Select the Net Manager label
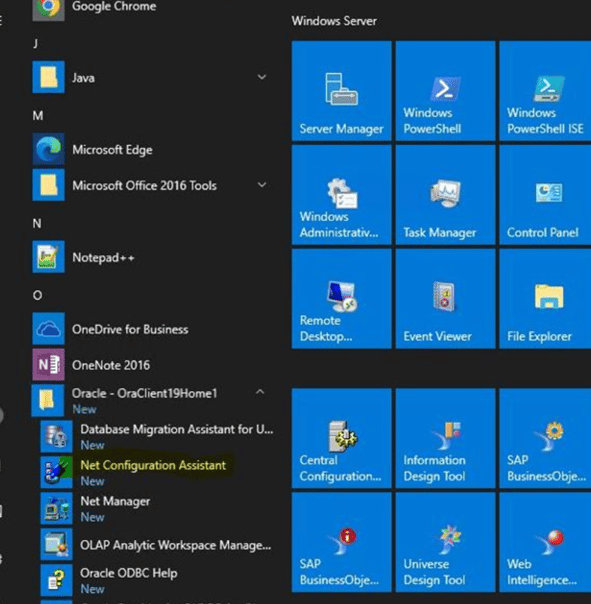Viewport: 591px width, 604px height. click(x=115, y=501)
